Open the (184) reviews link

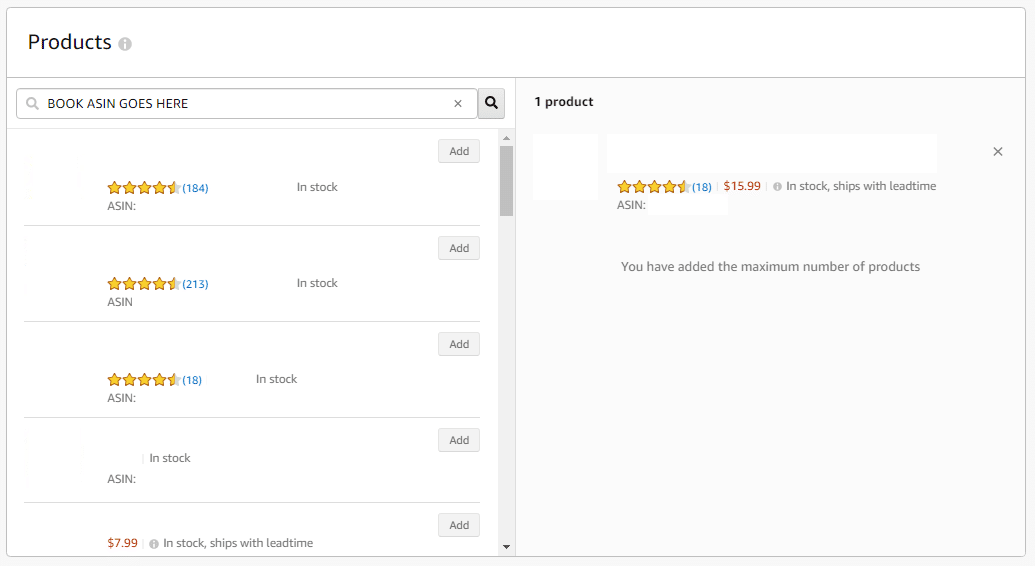tap(195, 188)
